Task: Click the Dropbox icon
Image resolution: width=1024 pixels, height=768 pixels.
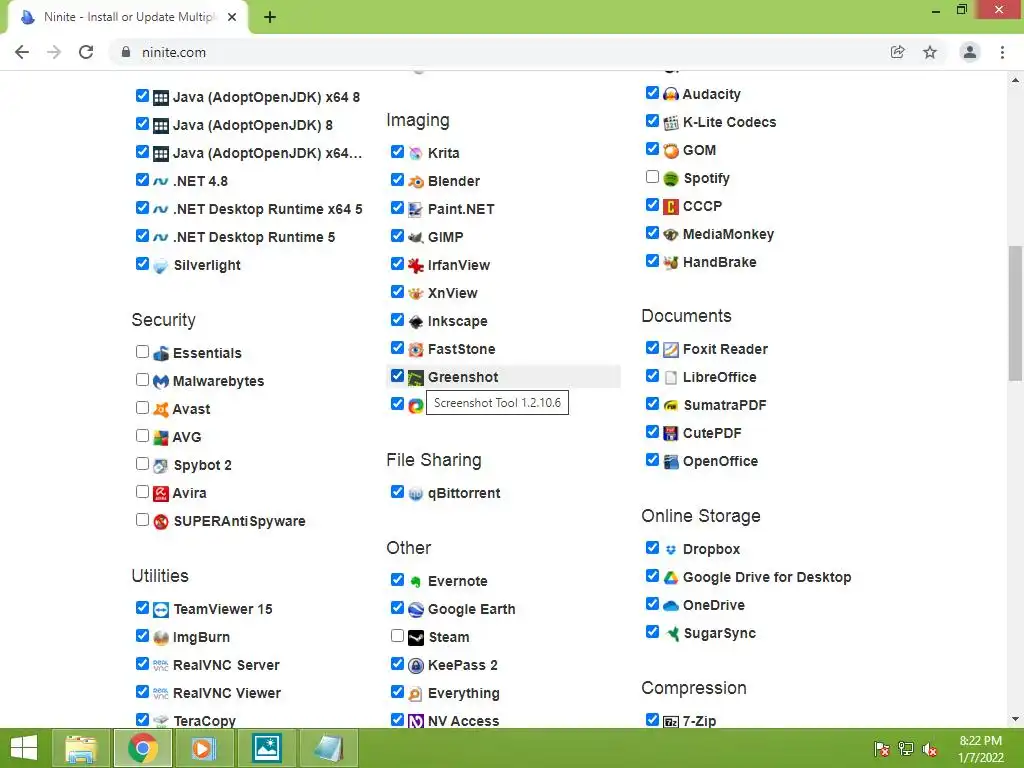Action: pyautogui.click(x=671, y=549)
